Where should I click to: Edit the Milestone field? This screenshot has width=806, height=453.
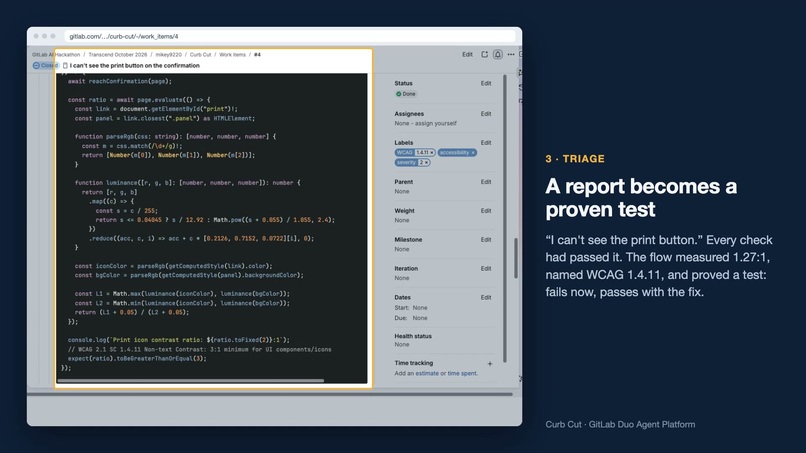point(486,240)
